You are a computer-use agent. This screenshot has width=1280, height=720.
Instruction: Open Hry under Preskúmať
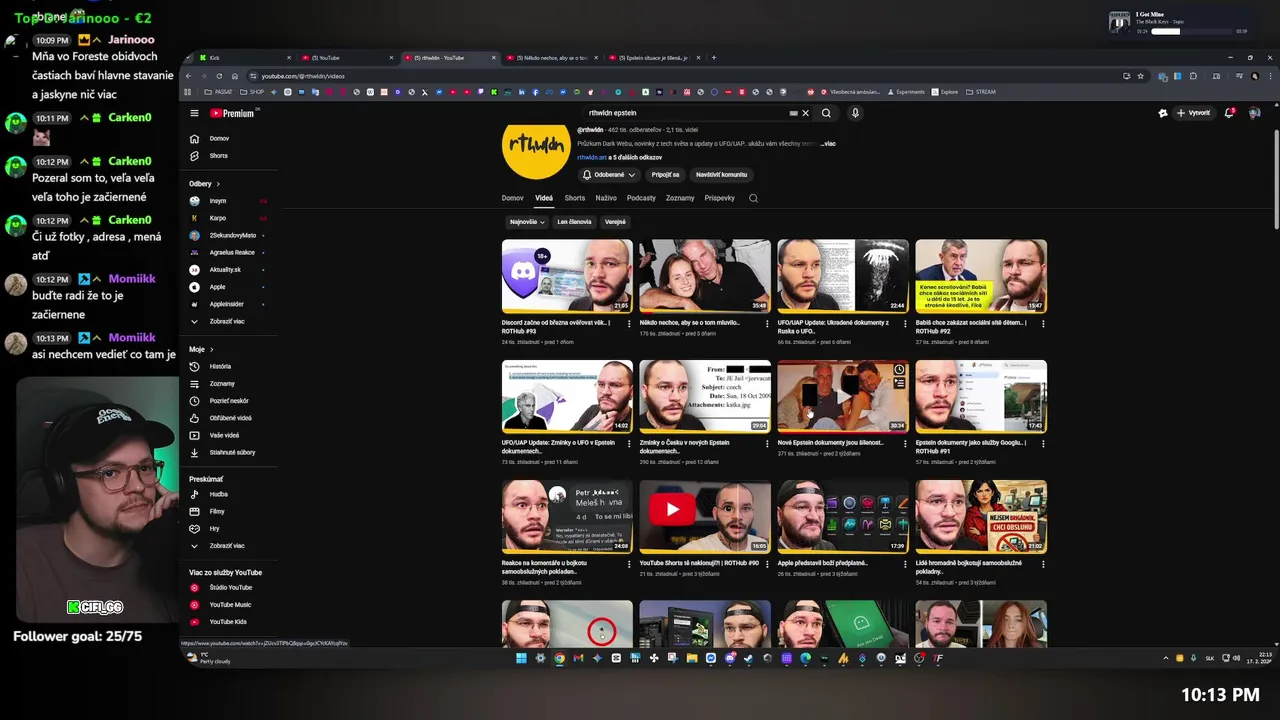(214, 528)
